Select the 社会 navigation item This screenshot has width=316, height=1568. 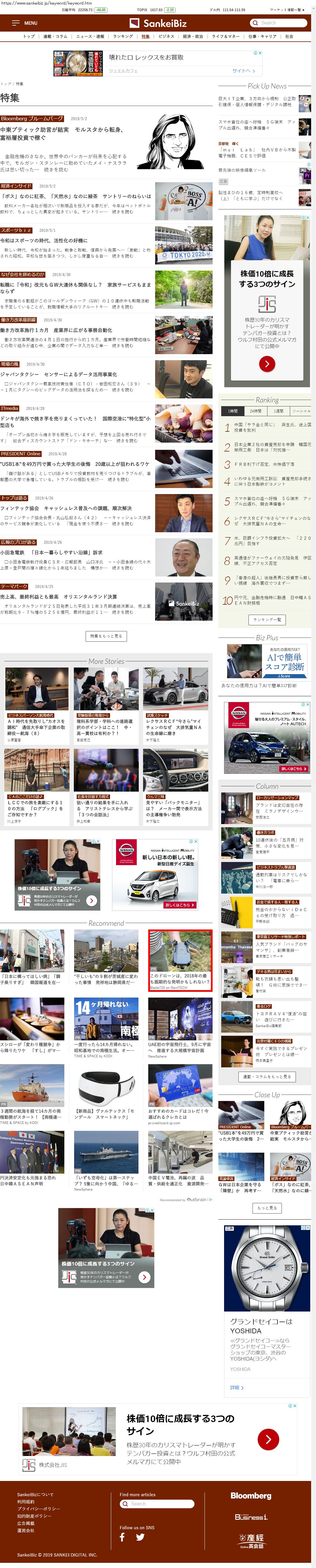click(289, 36)
